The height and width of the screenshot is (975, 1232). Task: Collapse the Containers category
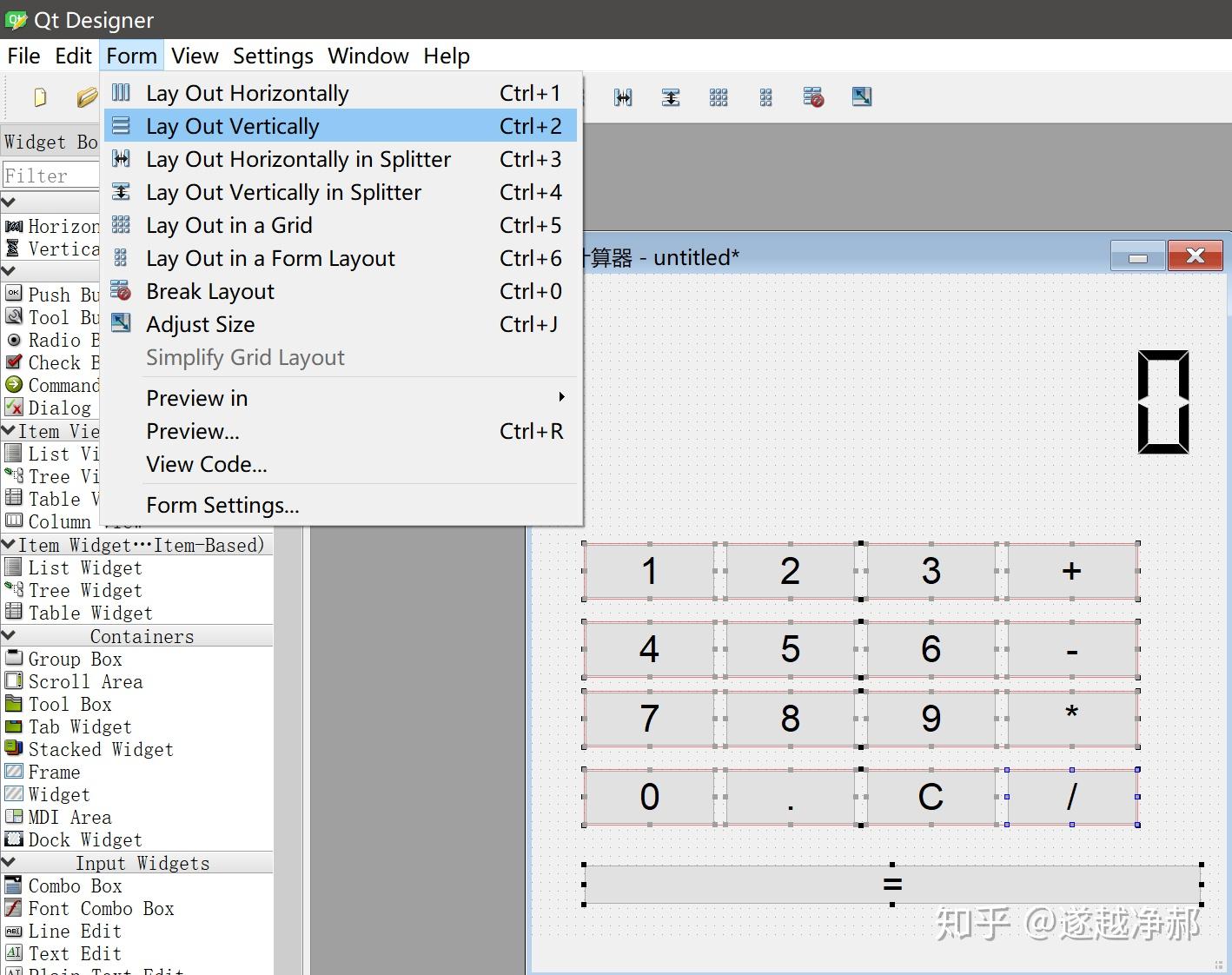[x=9, y=636]
